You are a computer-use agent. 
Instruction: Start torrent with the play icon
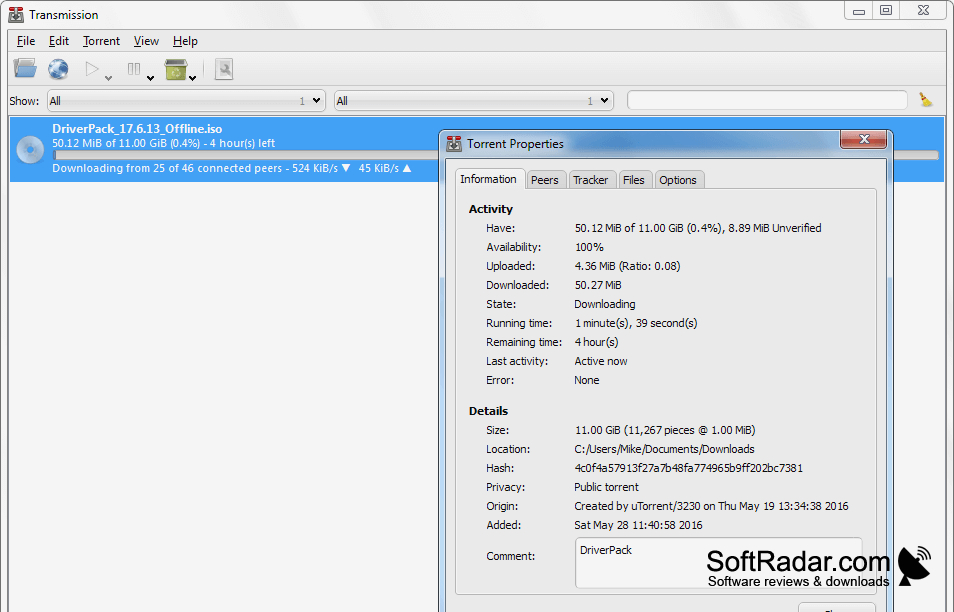coord(92,69)
